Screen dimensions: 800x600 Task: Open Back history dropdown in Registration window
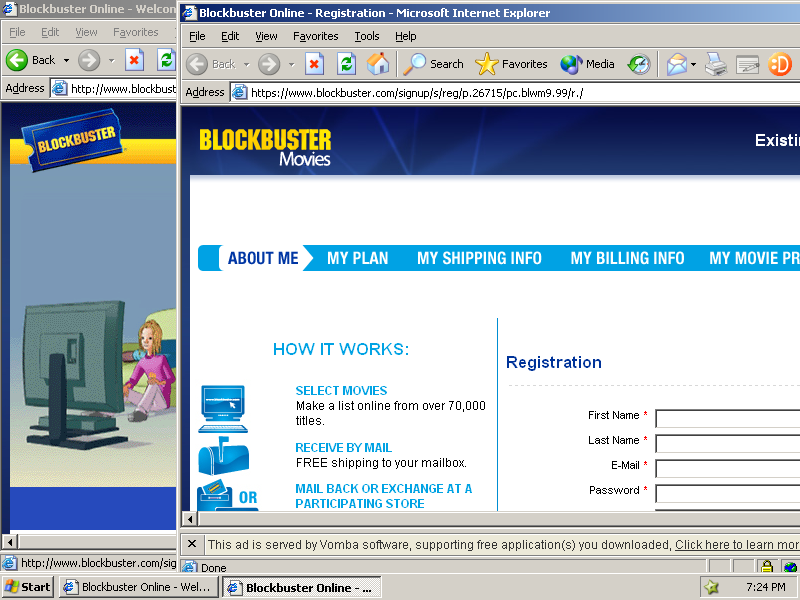(246, 65)
